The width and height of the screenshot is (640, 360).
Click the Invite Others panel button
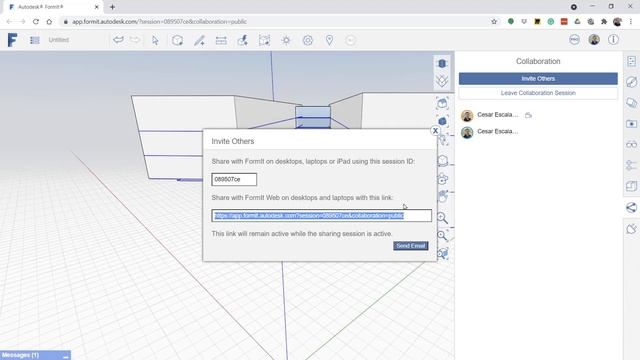tap(538, 79)
